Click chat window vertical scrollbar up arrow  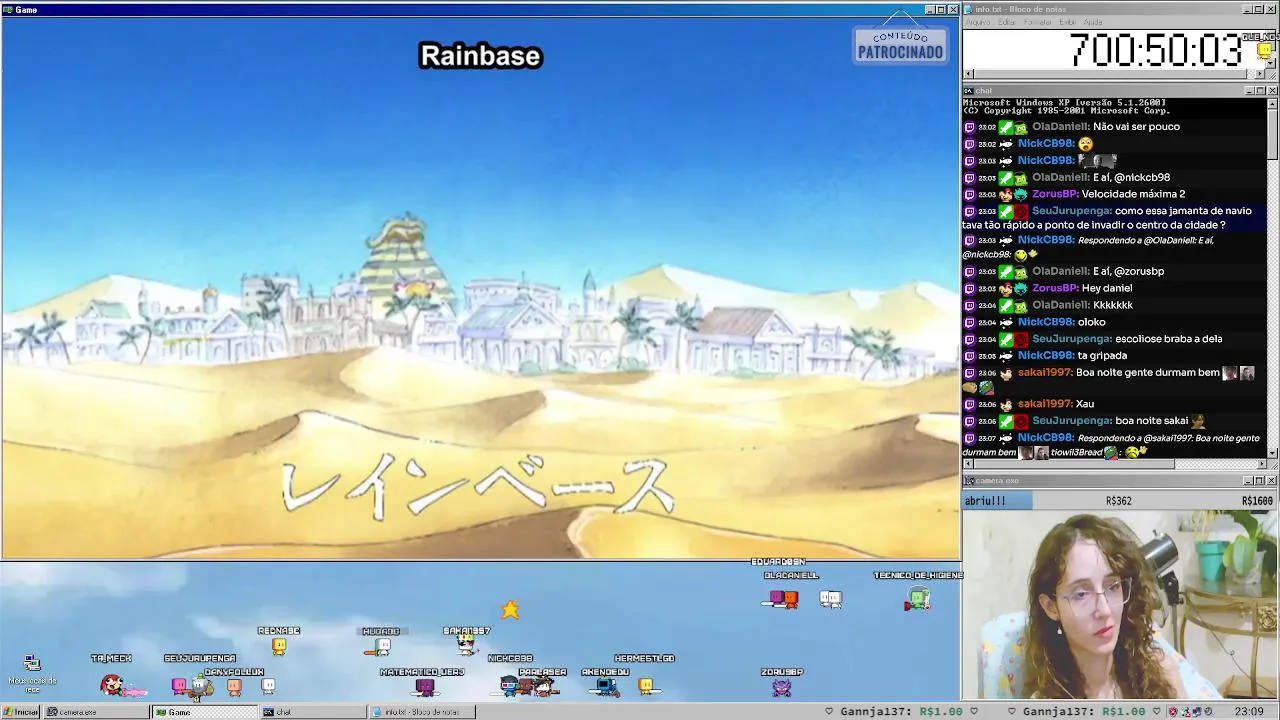pos(1272,103)
